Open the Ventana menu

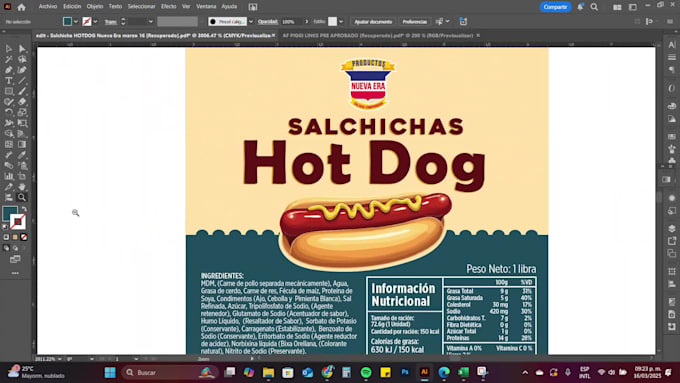[206, 7]
